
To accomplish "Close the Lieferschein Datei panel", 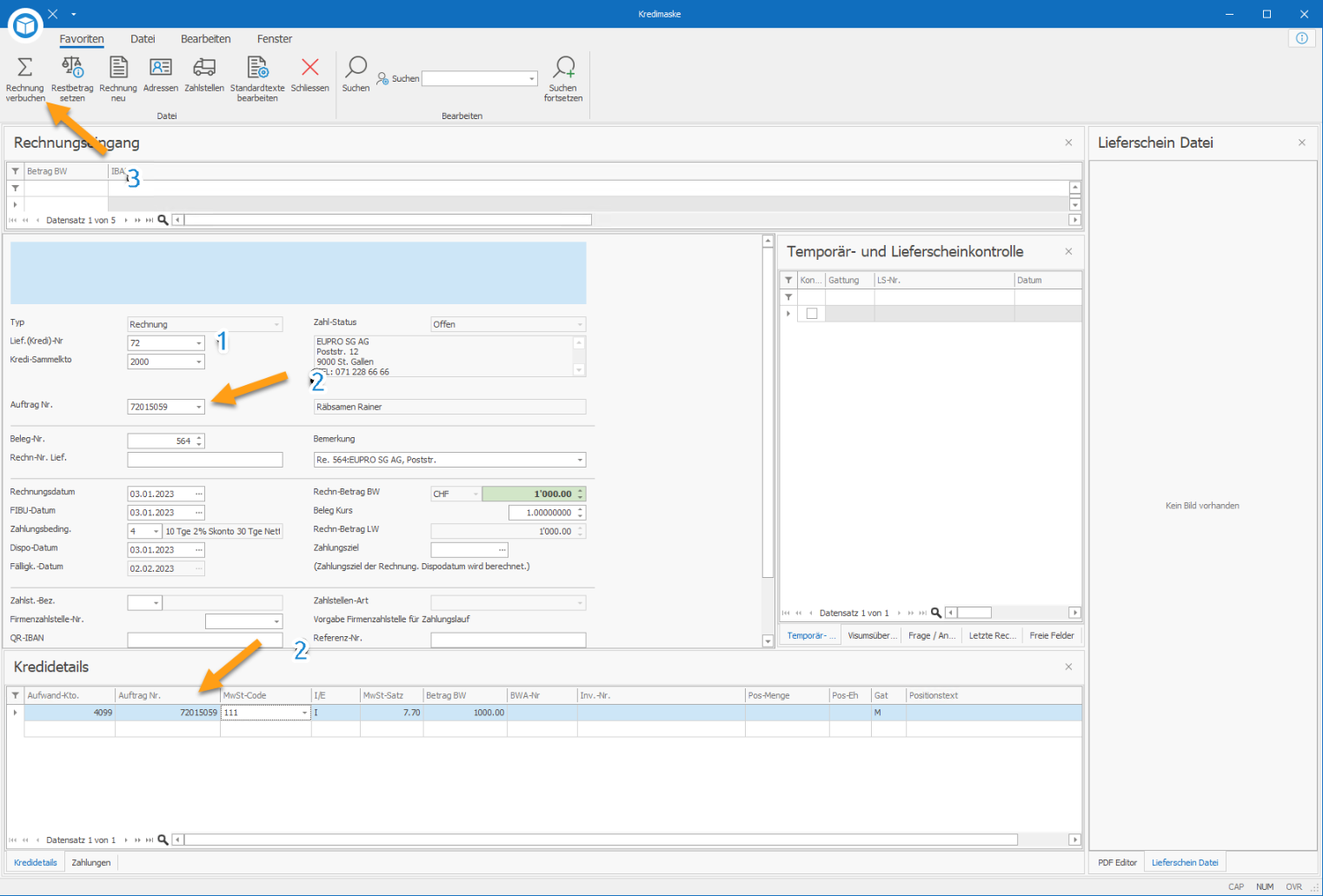I will click(x=1302, y=143).
